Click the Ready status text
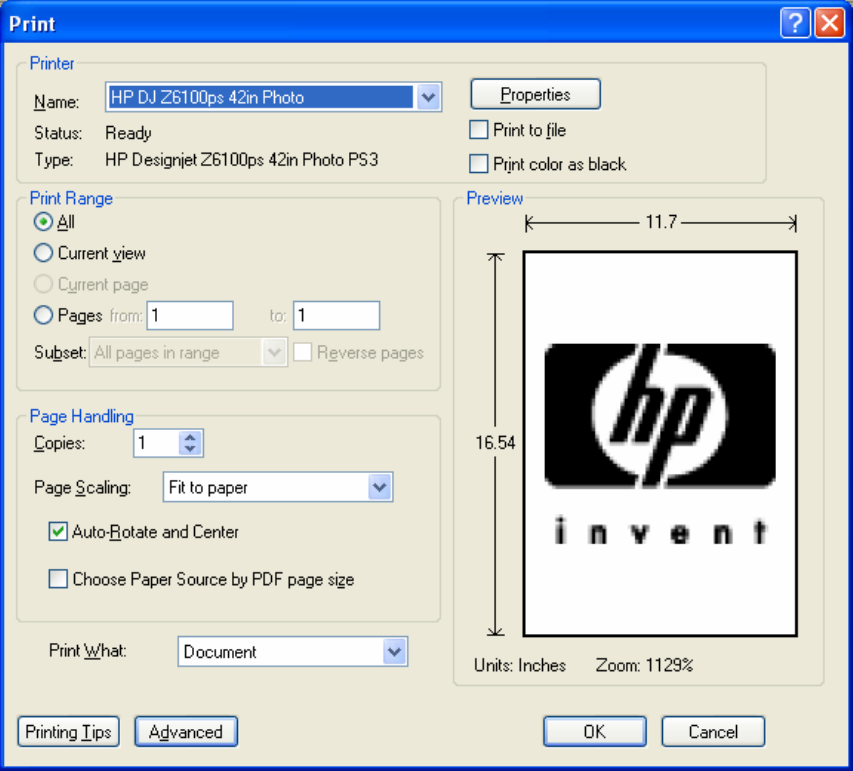Screen dimensions: 853x771 128,133
